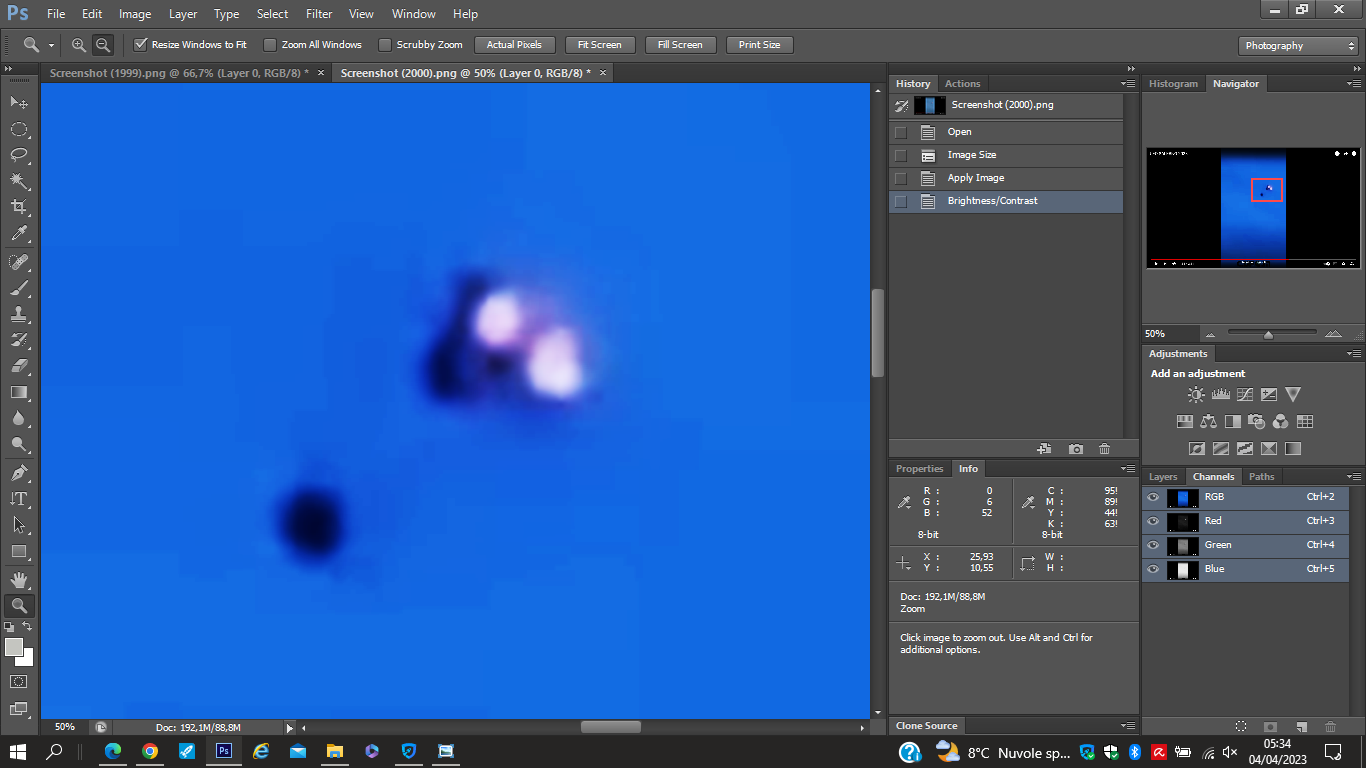Screen dimensions: 1366x768
Task: Select the Magic Wand tool
Action: click(19, 181)
